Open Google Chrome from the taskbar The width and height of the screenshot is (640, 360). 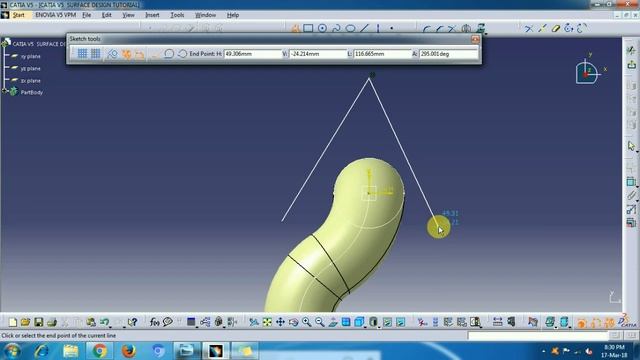coord(99,351)
